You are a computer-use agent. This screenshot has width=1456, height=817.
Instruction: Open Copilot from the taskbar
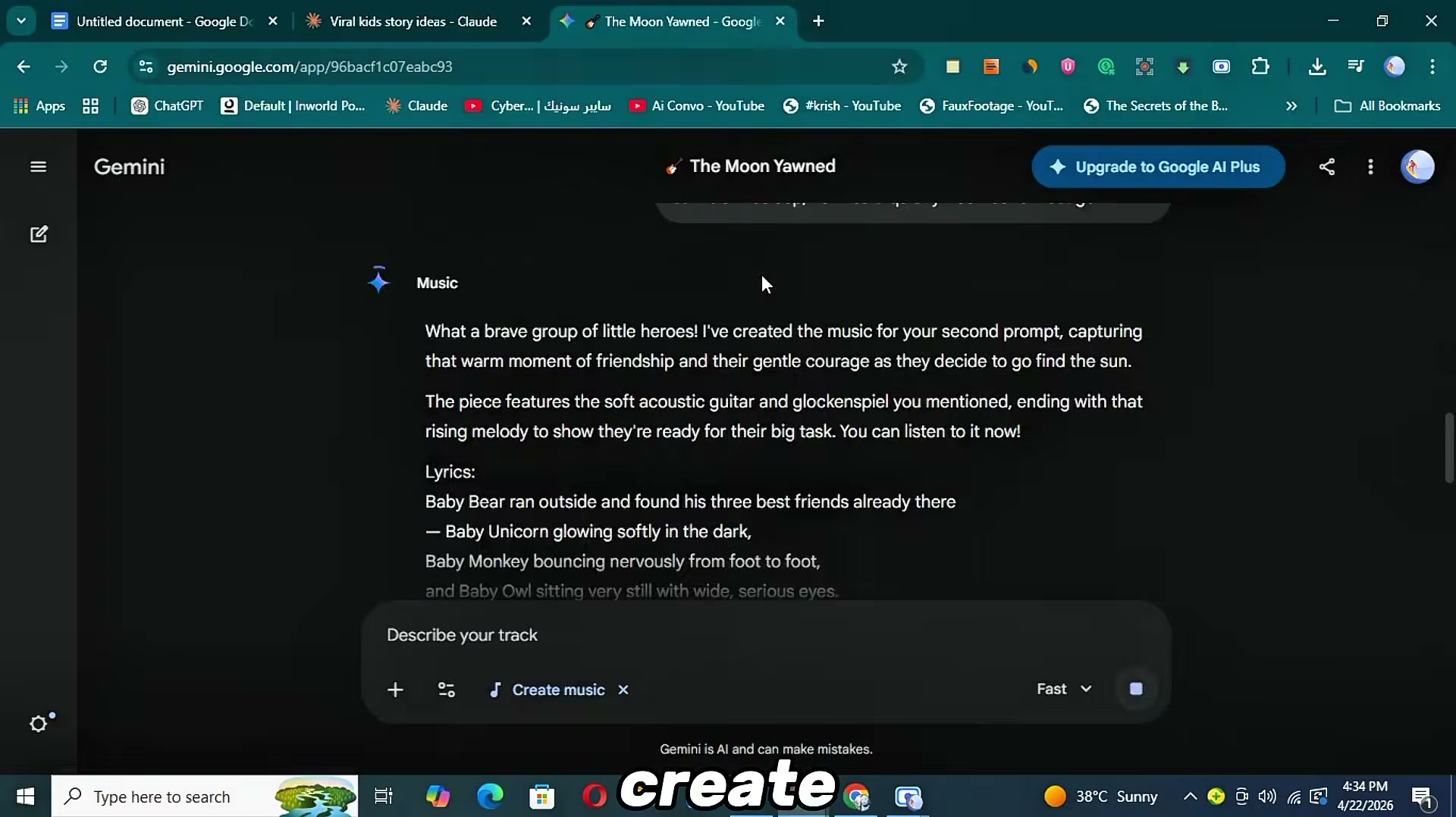coord(438,797)
